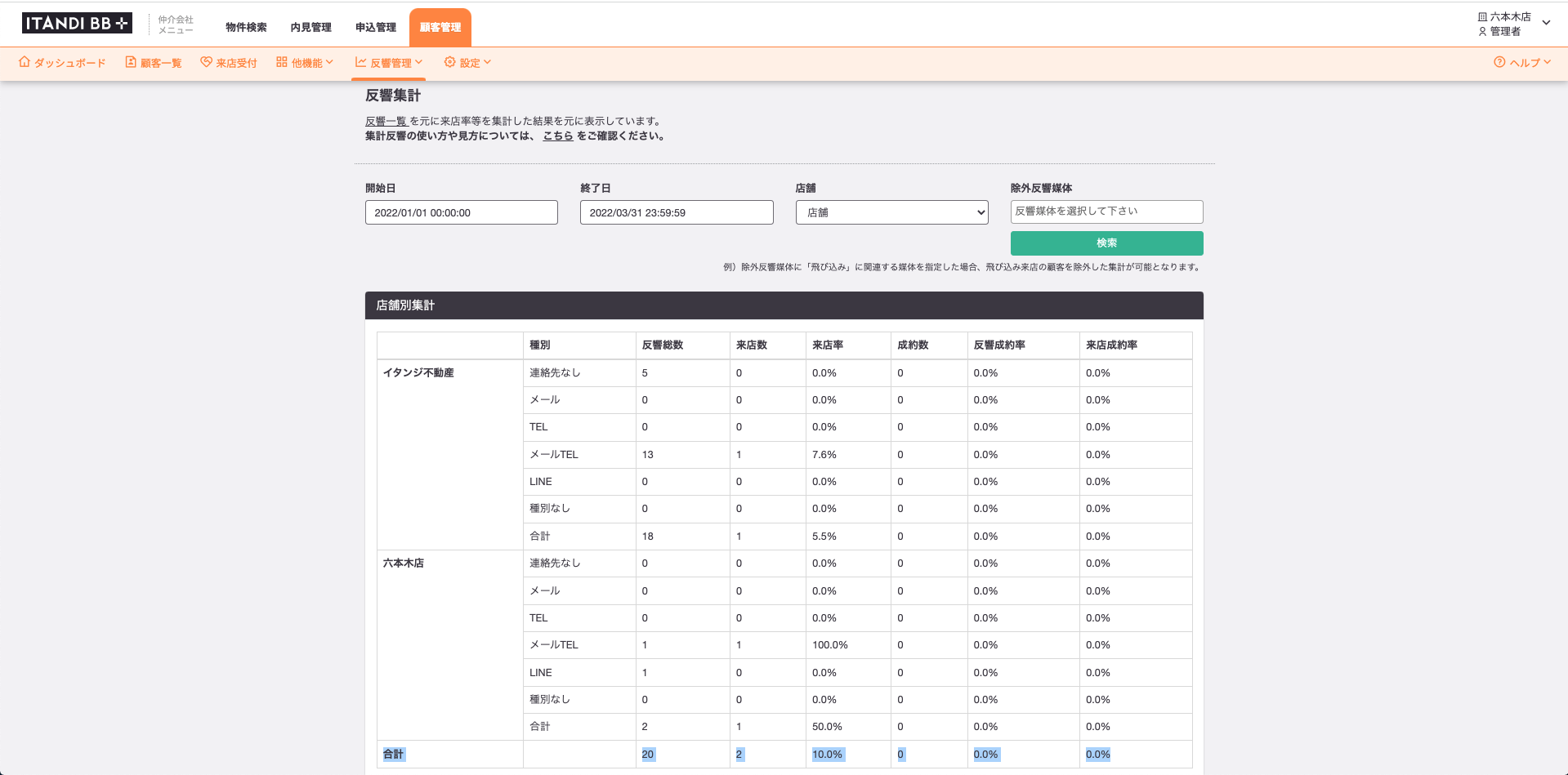Click the customer list document icon
This screenshot has width=1568, height=775.
131,62
